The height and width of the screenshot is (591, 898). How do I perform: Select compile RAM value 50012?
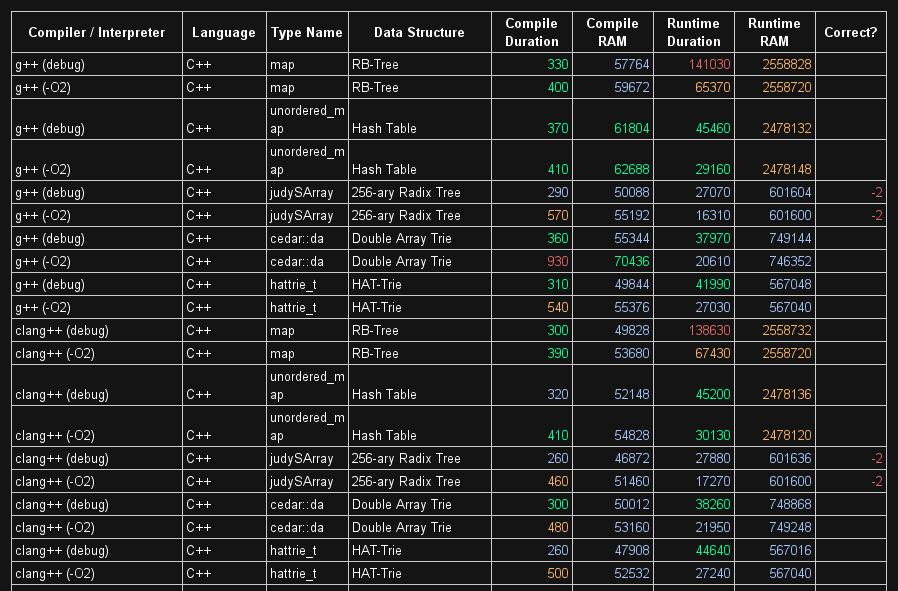(632, 505)
